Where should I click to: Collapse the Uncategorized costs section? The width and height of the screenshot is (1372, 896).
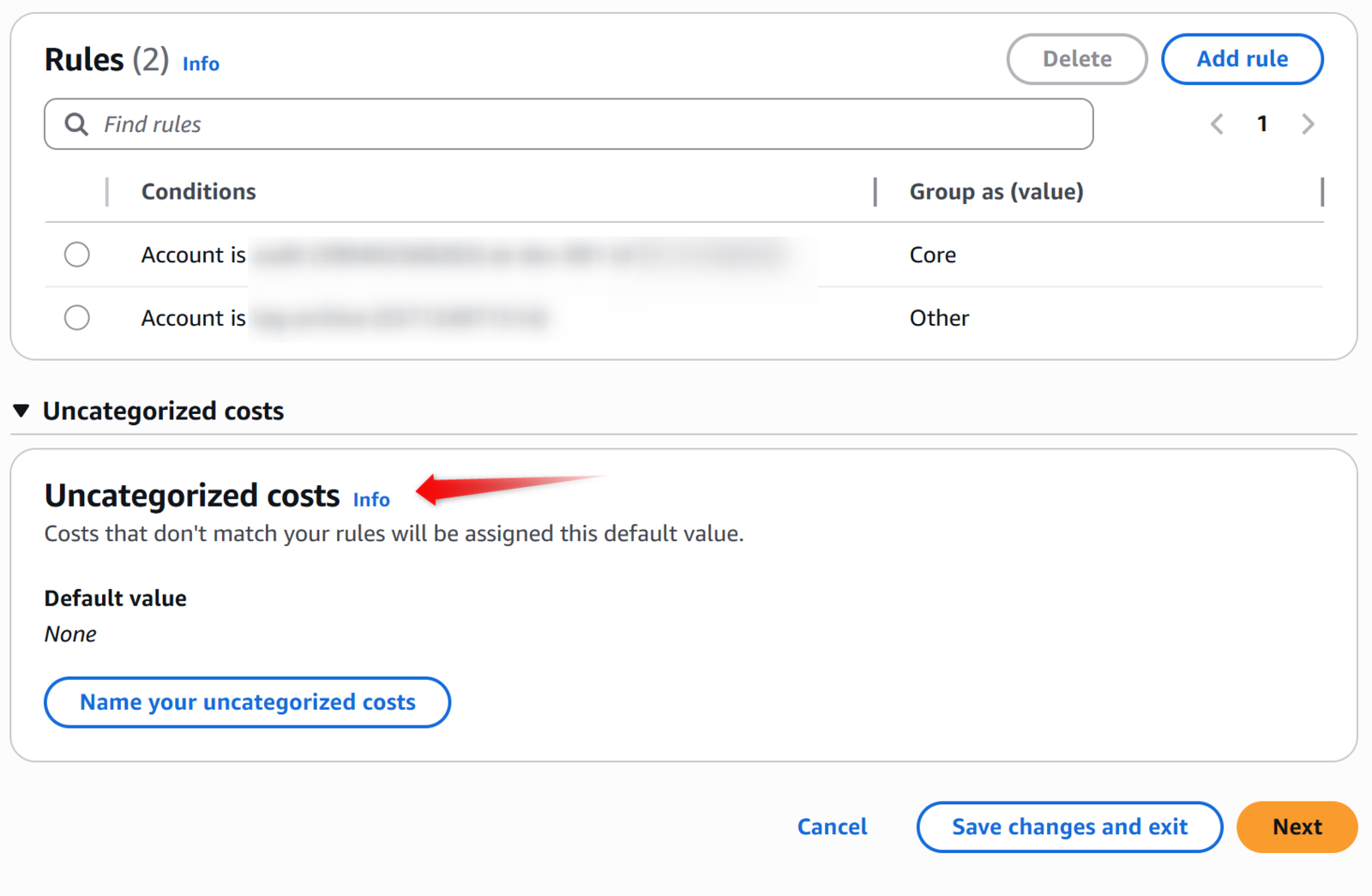pos(21,411)
